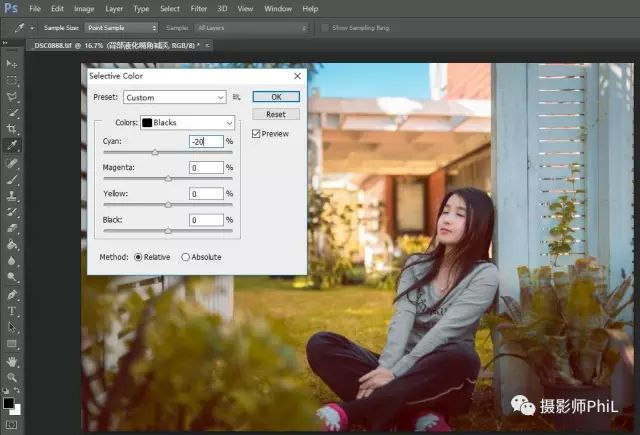Viewport: 640px width, 435px height.
Task: Click the Magenta percentage input field
Action: point(207,168)
